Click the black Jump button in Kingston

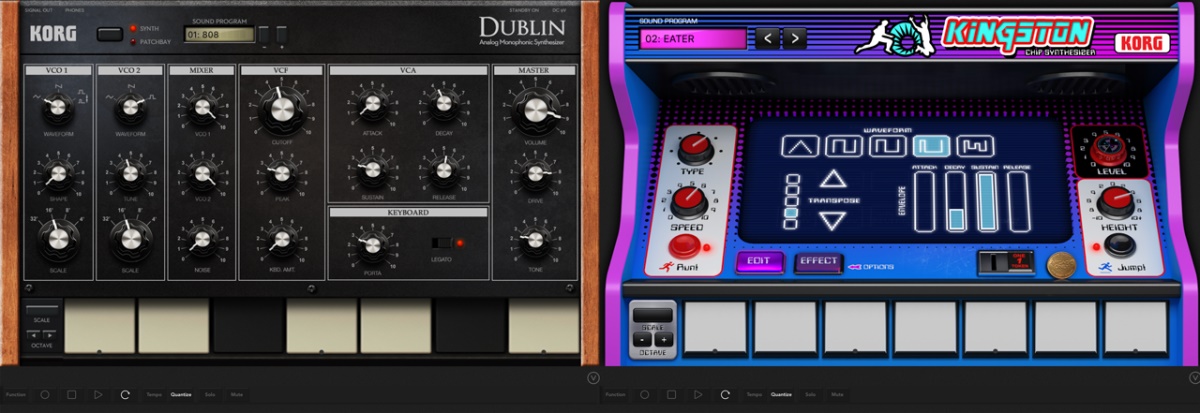click(x=1118, y=245)
